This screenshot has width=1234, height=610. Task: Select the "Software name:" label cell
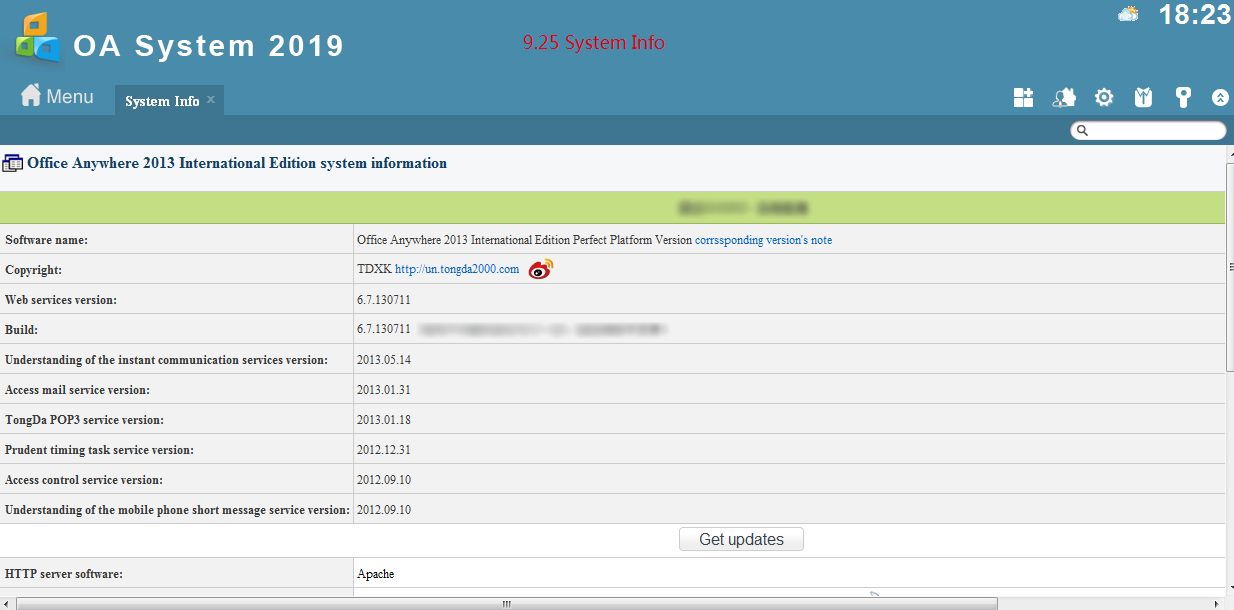tap(177, 240)
